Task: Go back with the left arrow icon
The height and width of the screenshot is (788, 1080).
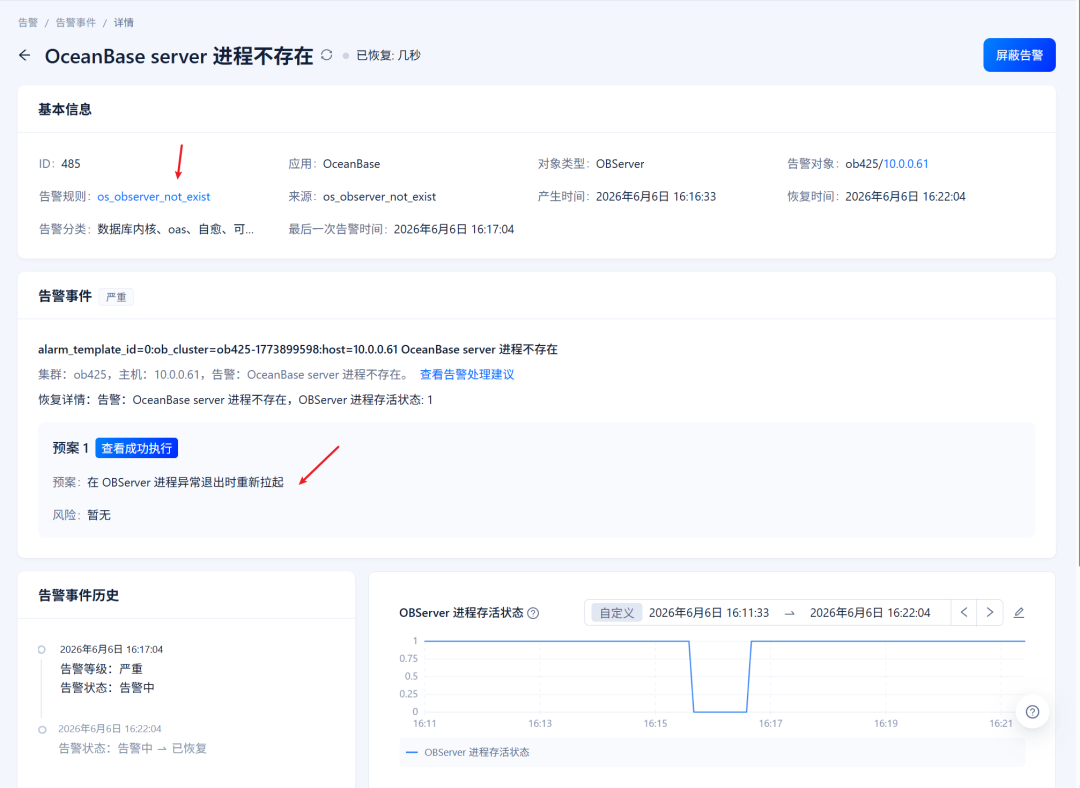Action: [25, 55]
